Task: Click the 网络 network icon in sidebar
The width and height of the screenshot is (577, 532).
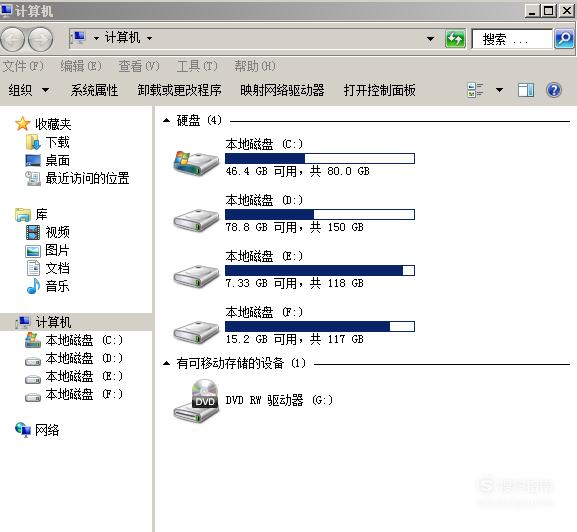Action: tap(23, 430)
